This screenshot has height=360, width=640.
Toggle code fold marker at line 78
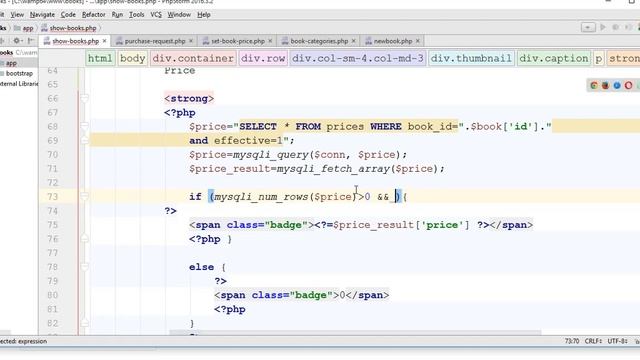click(84, 267)
